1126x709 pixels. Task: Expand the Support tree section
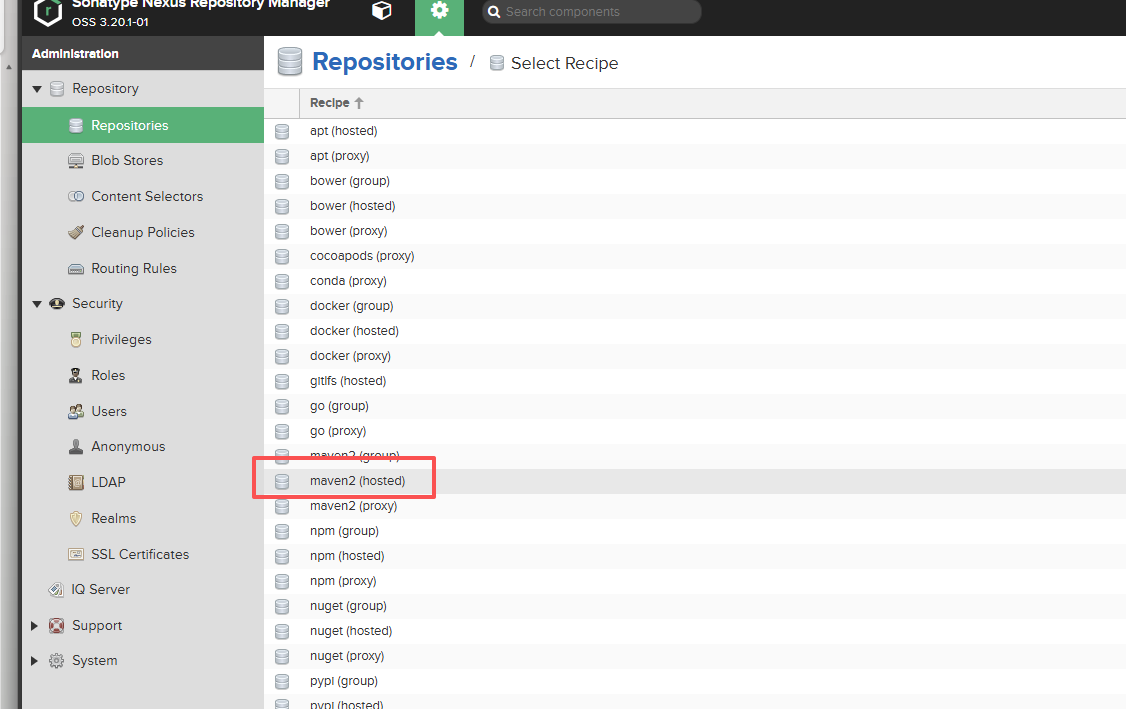[34, 626]
